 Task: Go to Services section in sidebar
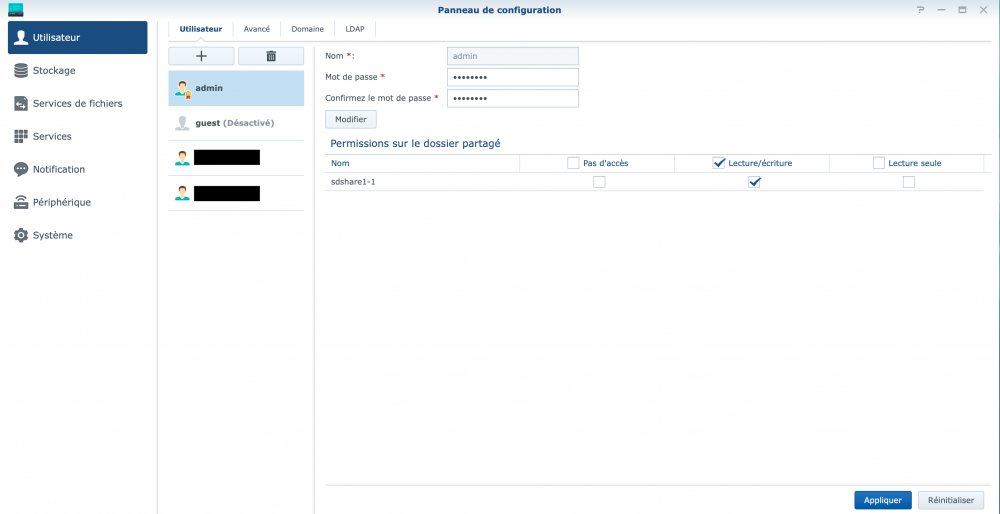click(52, 137)
